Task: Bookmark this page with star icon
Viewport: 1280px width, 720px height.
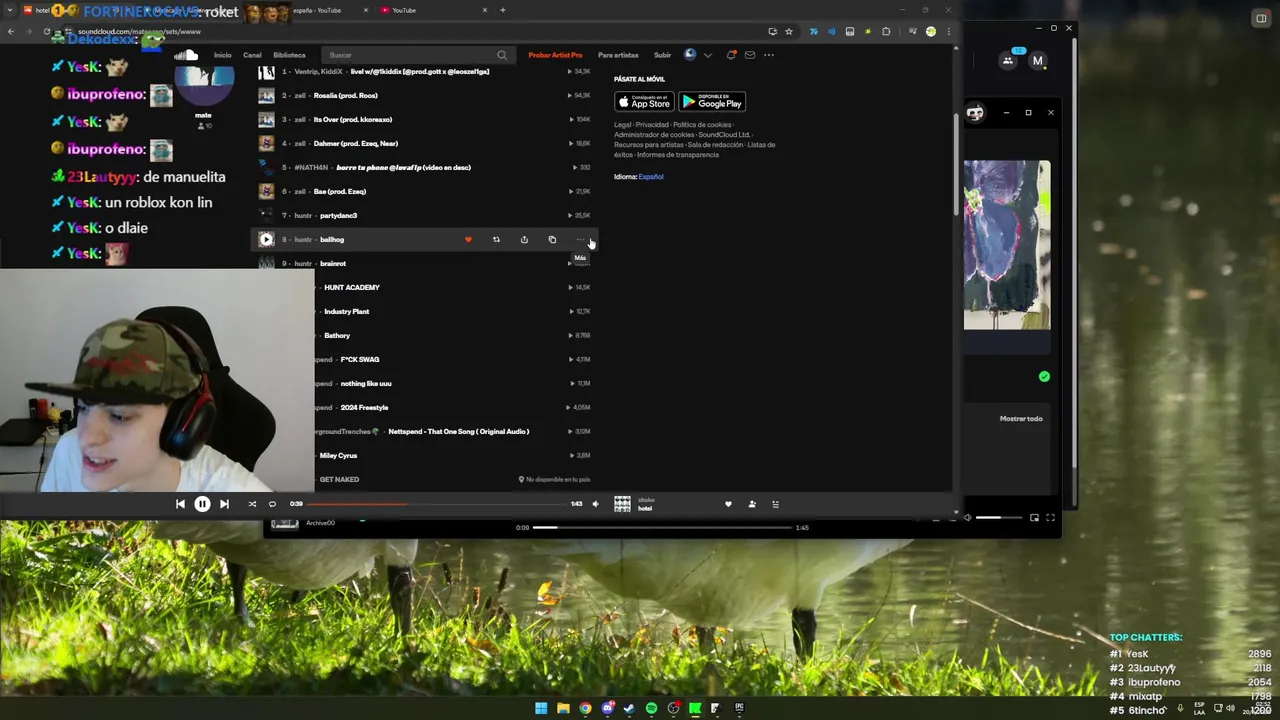Action: [x=788, y=32]
